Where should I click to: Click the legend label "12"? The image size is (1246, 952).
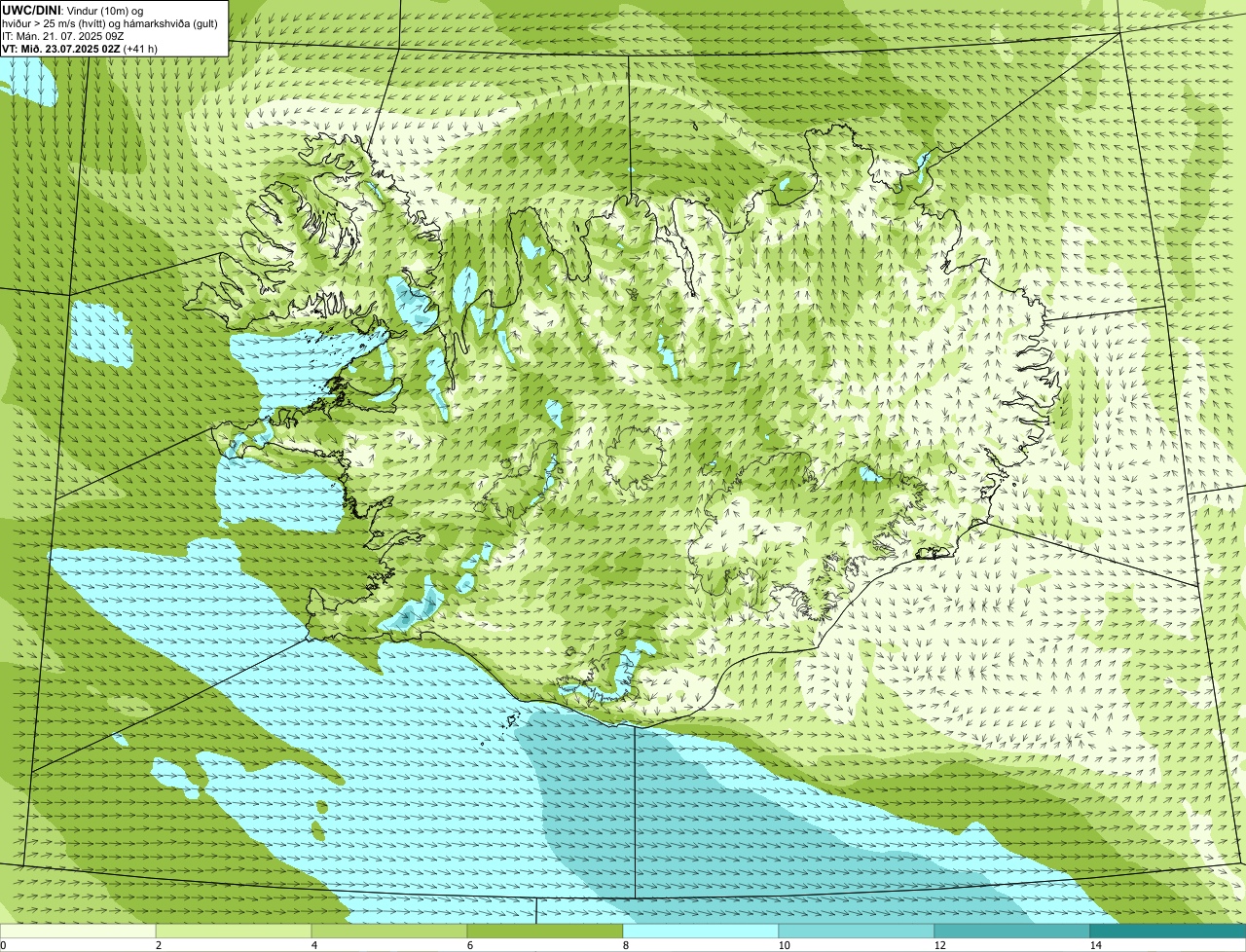point(939,945)
